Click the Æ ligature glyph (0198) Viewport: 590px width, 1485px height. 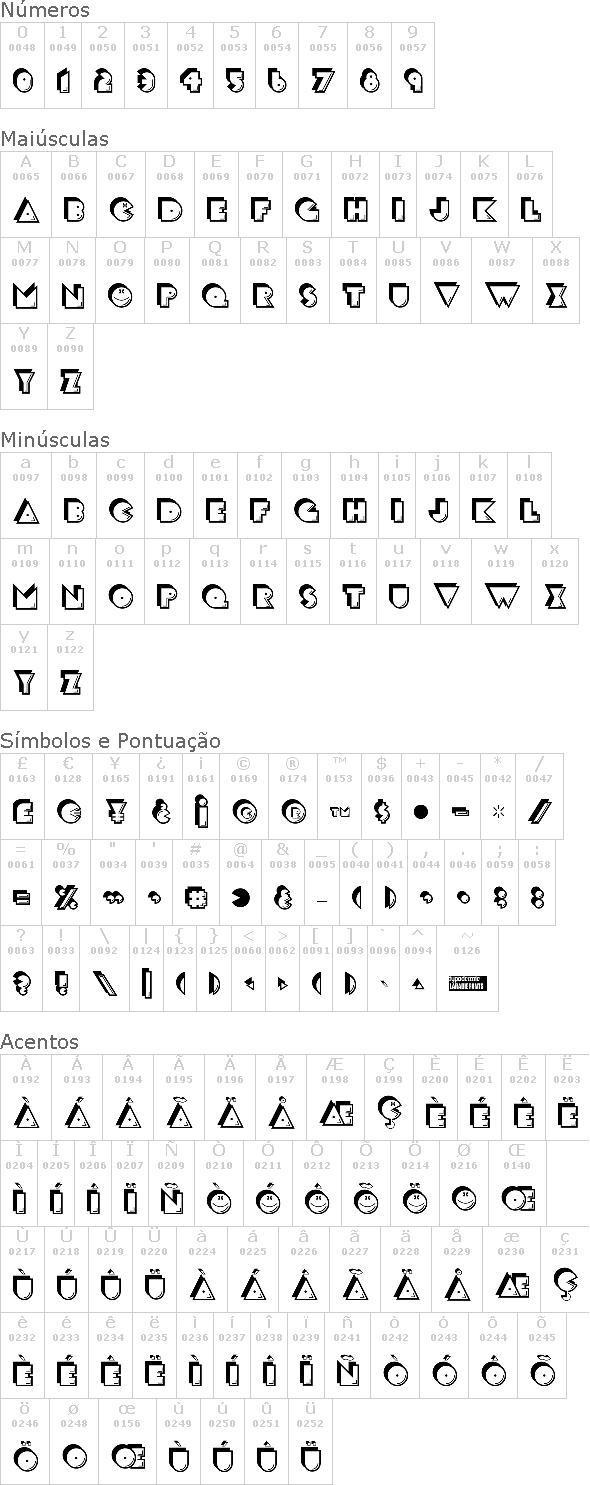click(x=335, y=1113)
